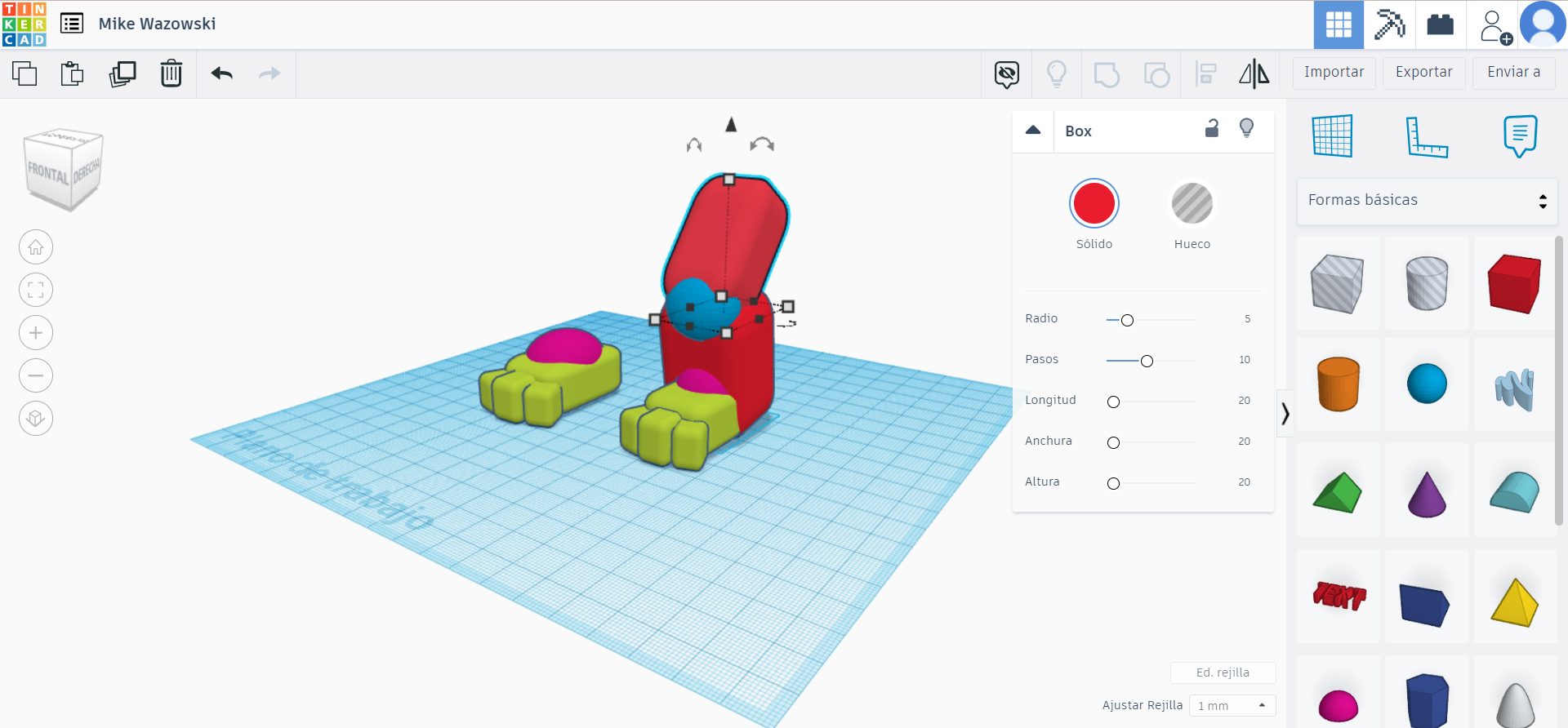Open the design list menu icon
Image resolution: width=1568 pixels, height=728 pixels.
pos(72,24)
